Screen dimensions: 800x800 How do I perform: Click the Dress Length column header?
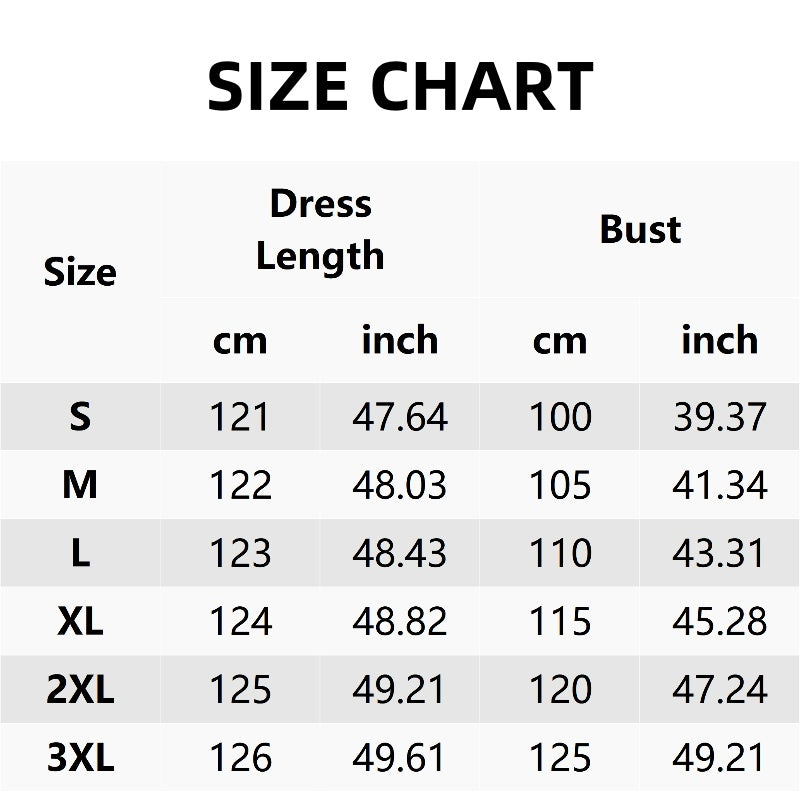pyautogui.click(x=320, y=229)
